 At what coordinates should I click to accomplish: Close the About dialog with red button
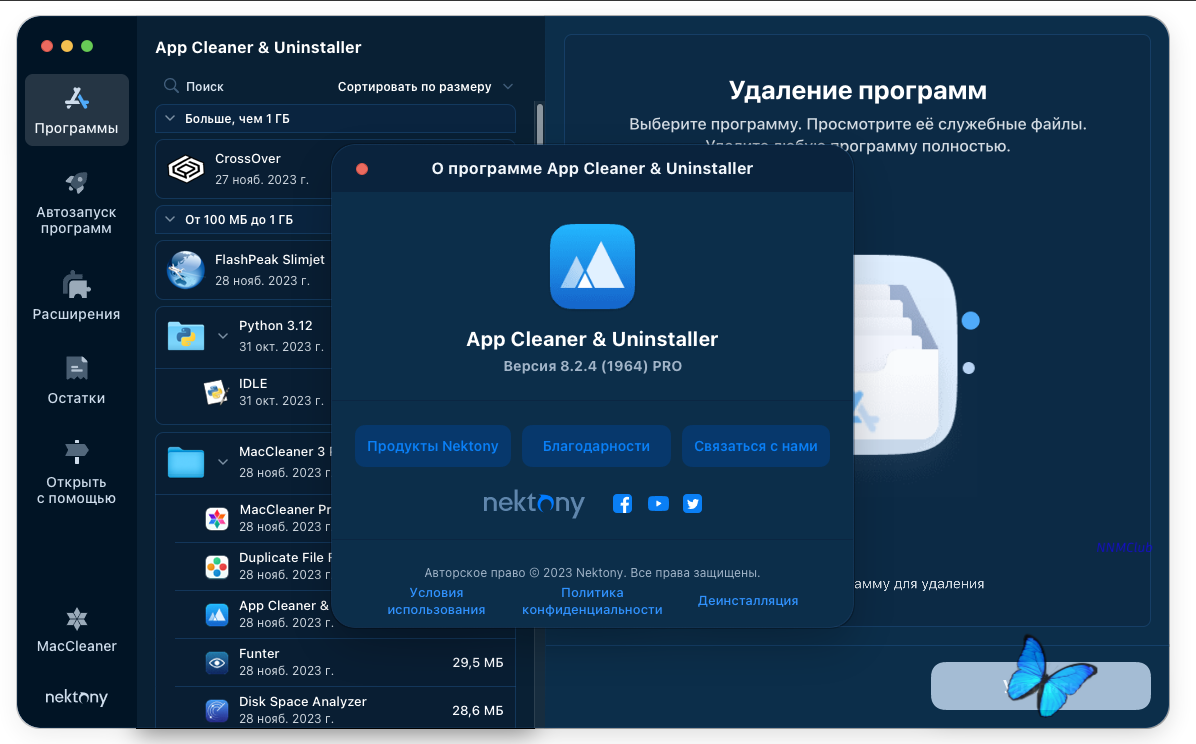coord(362,169)
